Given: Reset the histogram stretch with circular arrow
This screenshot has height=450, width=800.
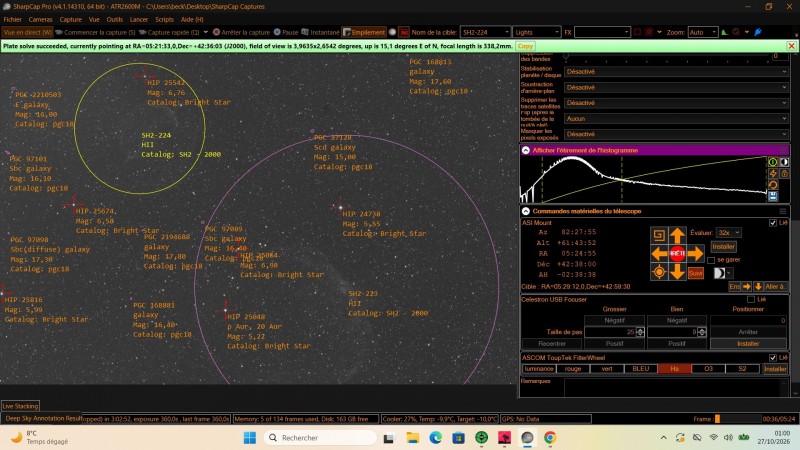Looking at the screenshot, I should coord(773,185).
